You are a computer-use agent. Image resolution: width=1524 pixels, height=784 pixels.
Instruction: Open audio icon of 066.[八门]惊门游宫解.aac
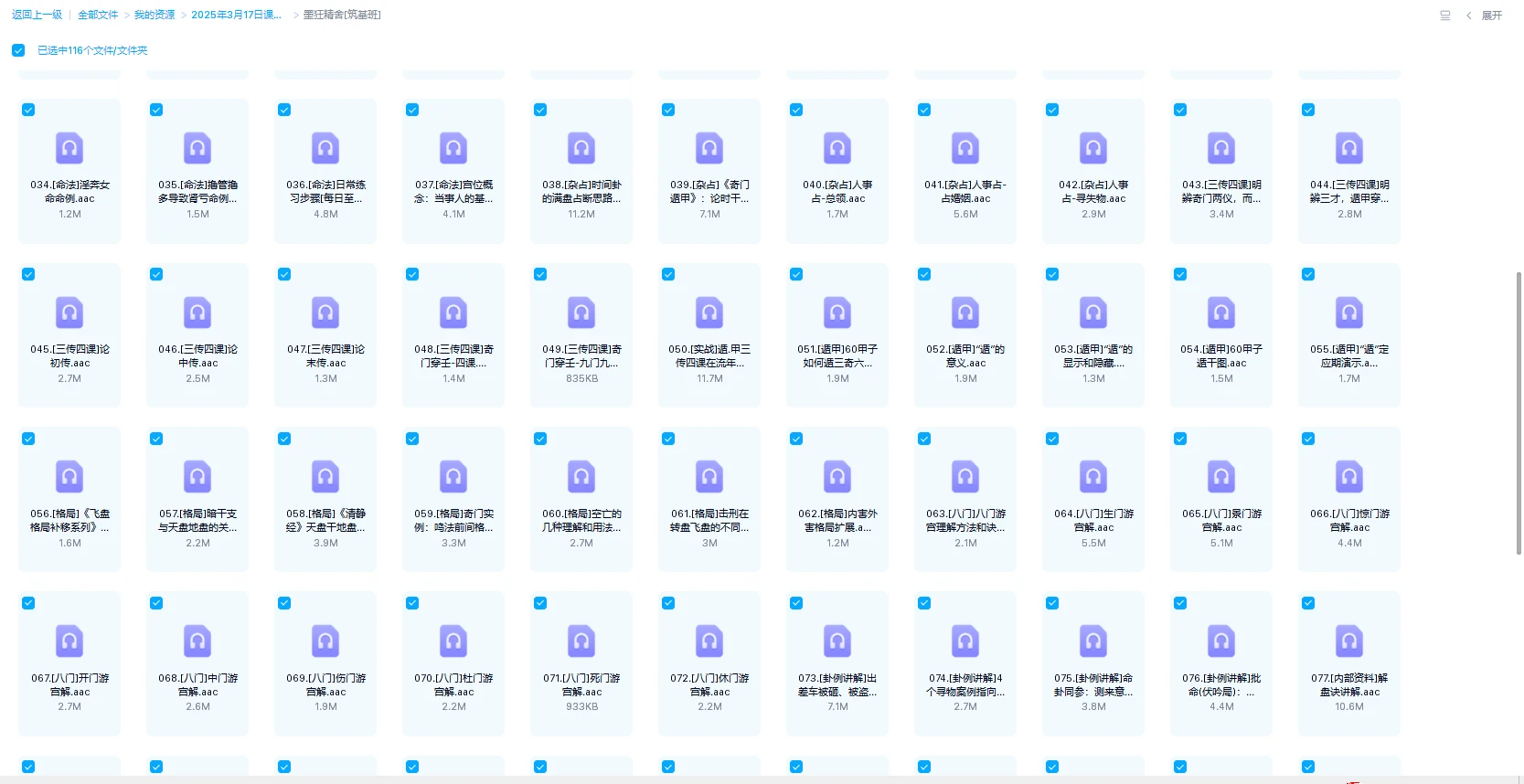(1349, 477)
